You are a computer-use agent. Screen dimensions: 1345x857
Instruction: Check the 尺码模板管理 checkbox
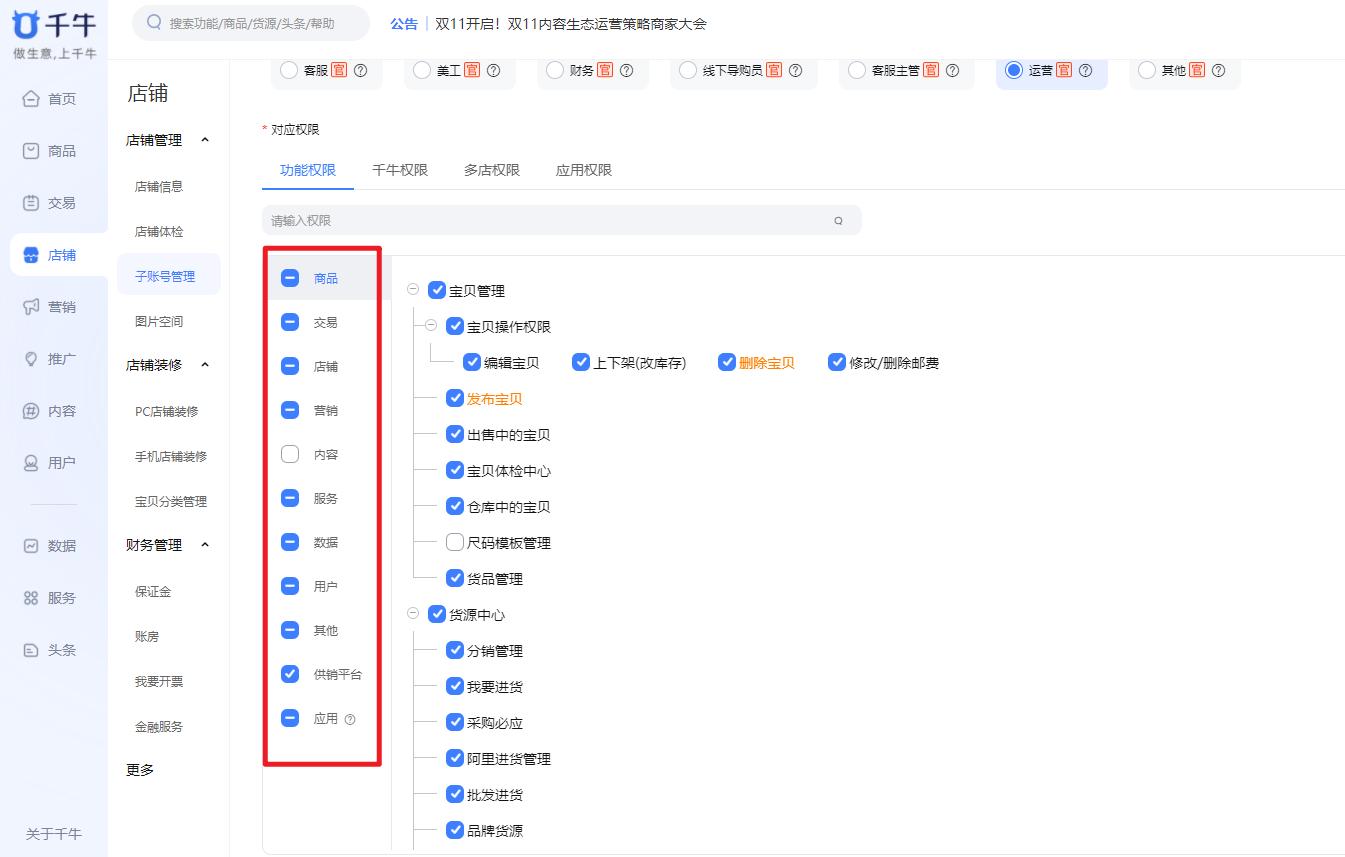click(x=455, y=542)
